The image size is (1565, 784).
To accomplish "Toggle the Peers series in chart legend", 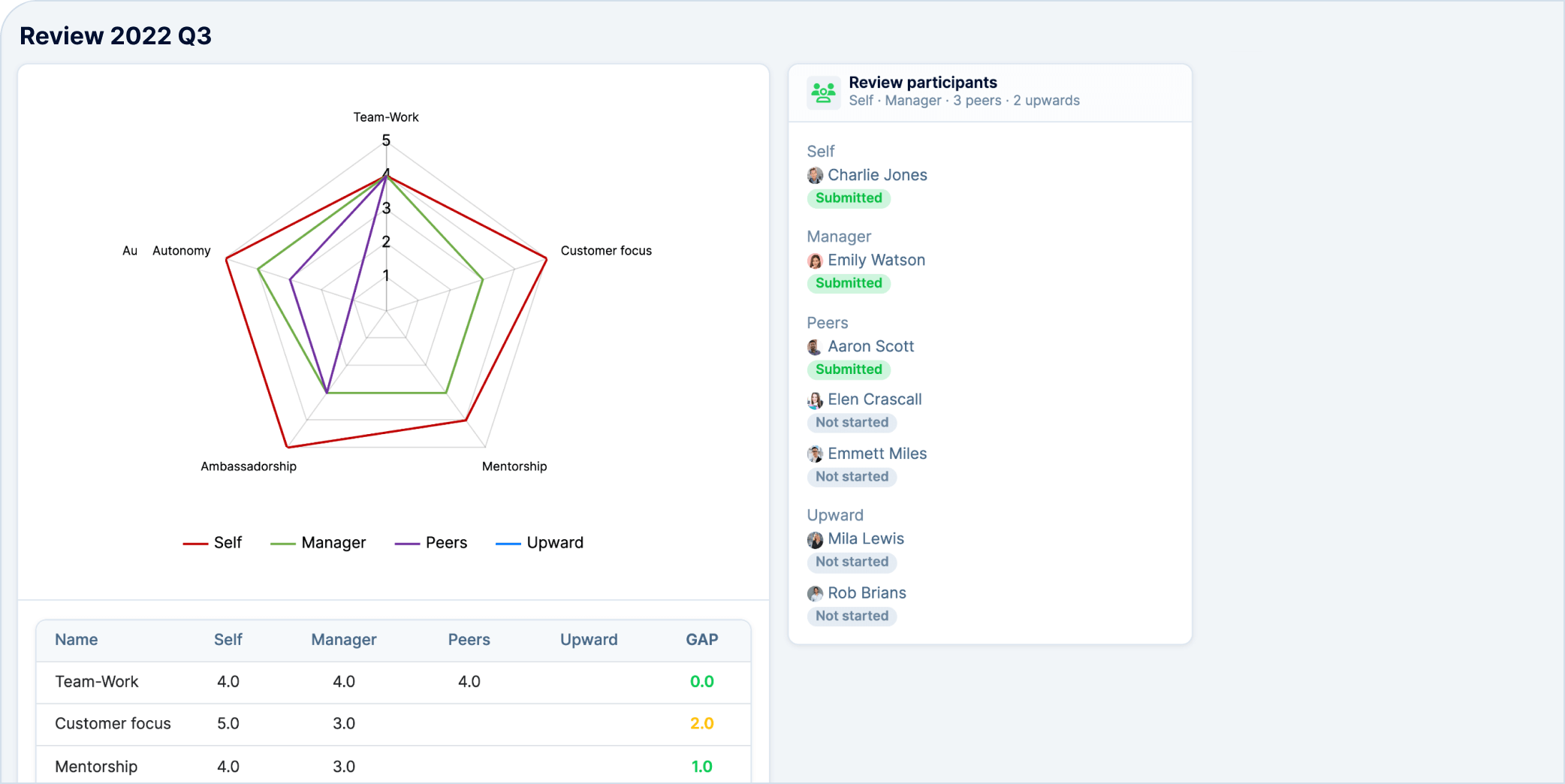I will (431, 543).
